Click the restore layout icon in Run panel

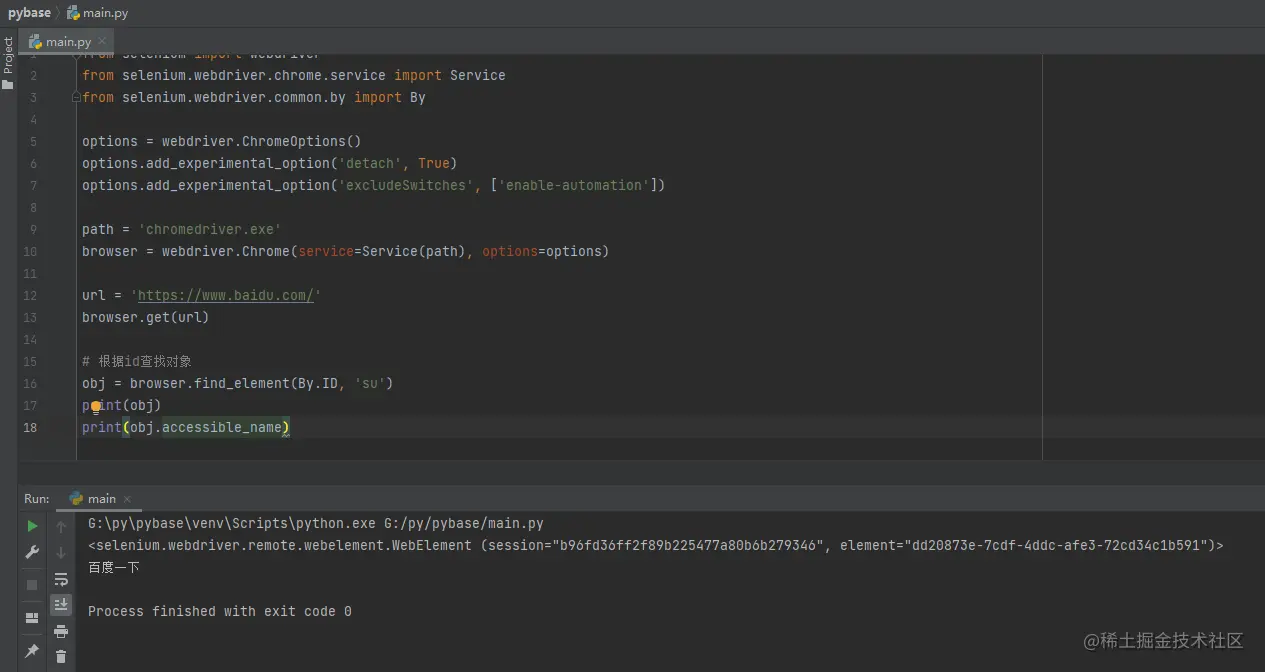32,618
